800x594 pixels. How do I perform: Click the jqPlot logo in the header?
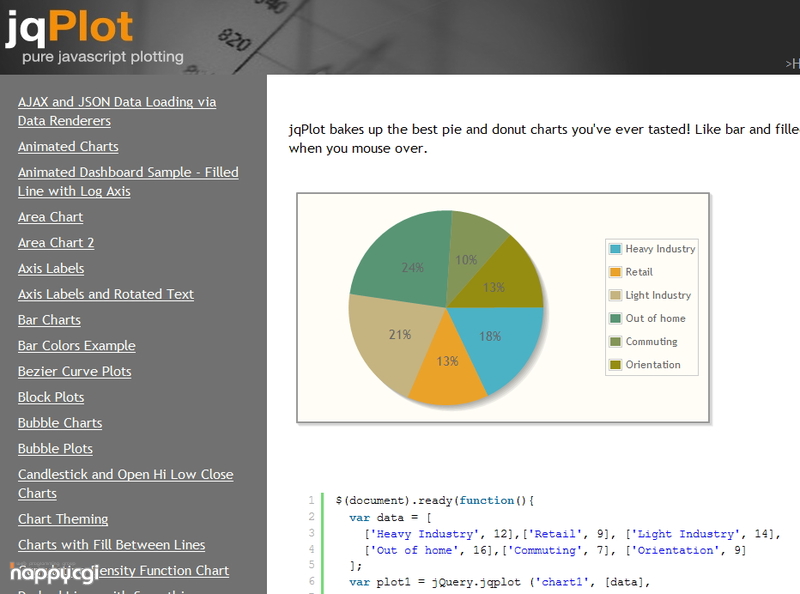coord(69,30)
